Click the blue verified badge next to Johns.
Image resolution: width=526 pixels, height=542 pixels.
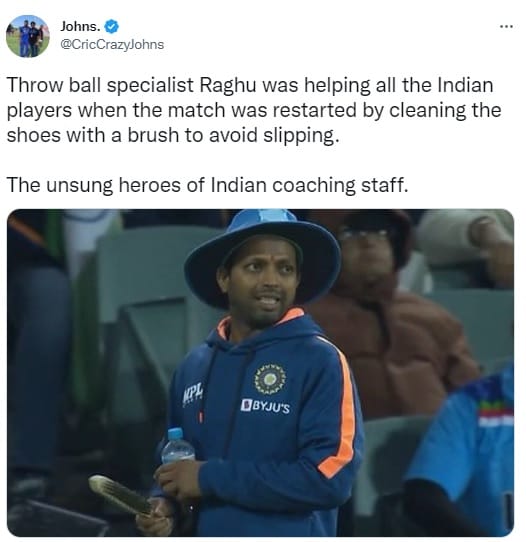[111, 27]
